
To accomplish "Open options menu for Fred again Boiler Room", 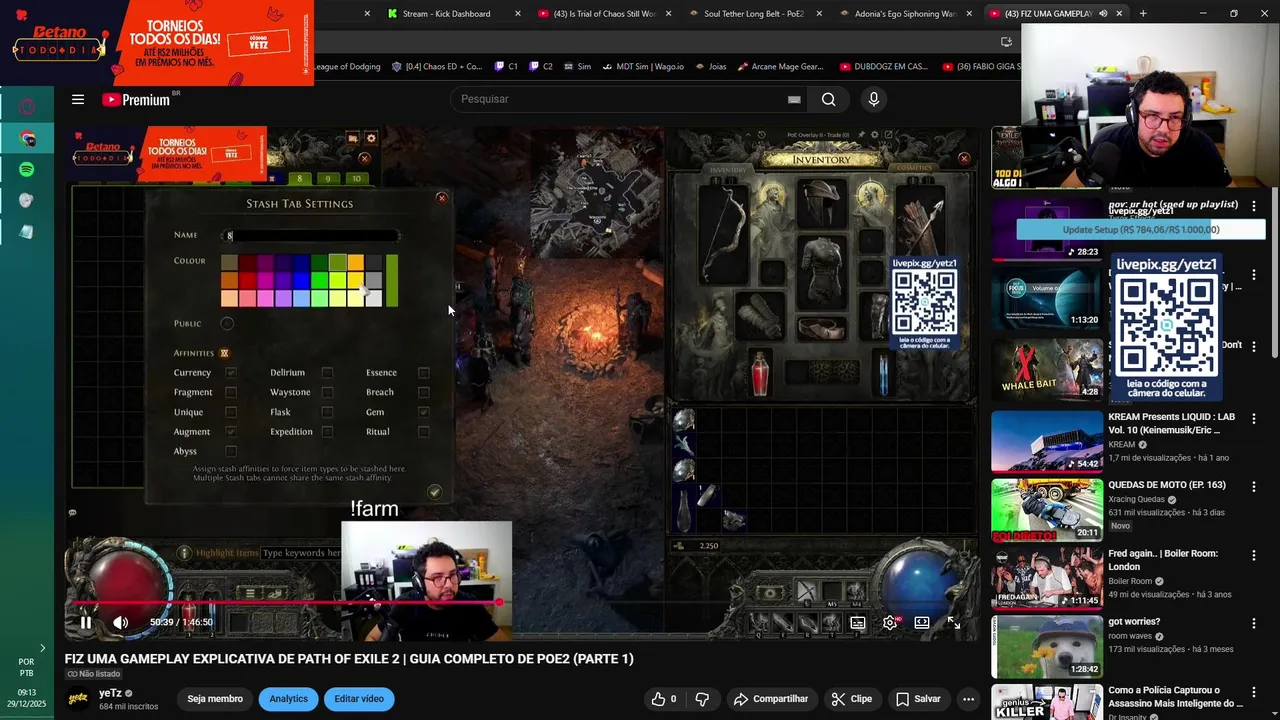I will (1254, 555).
